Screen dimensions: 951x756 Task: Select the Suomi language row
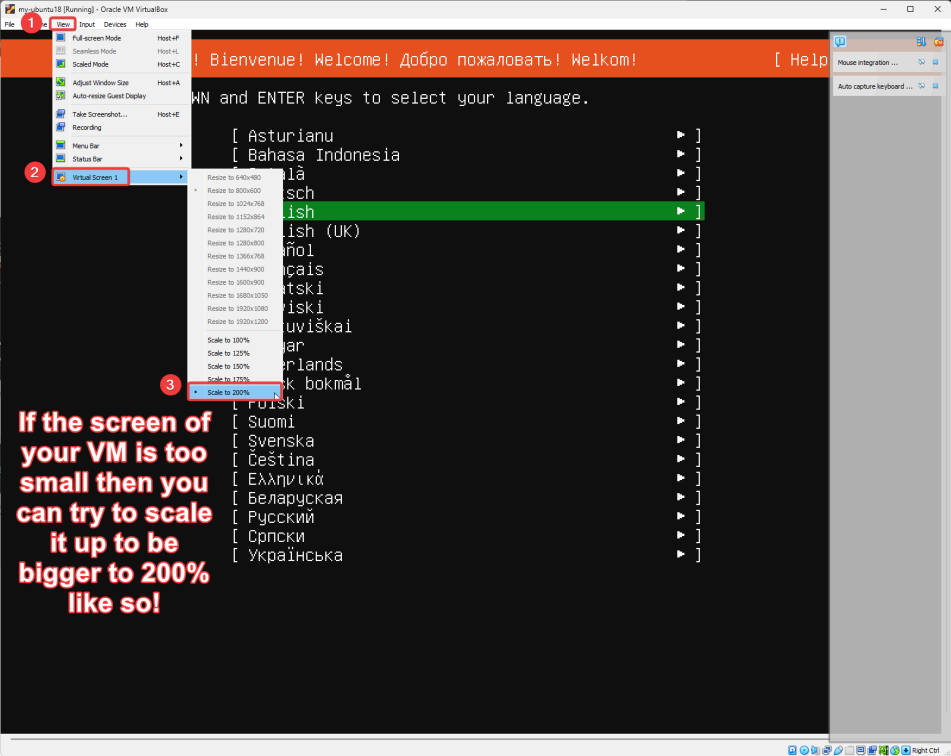pos(466,422)
